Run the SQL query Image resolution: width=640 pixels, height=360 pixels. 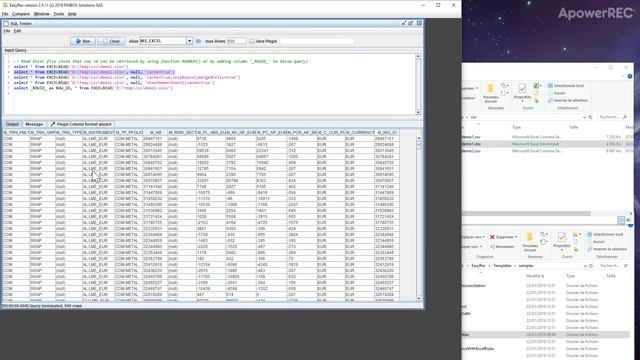[x=83, y=41]
